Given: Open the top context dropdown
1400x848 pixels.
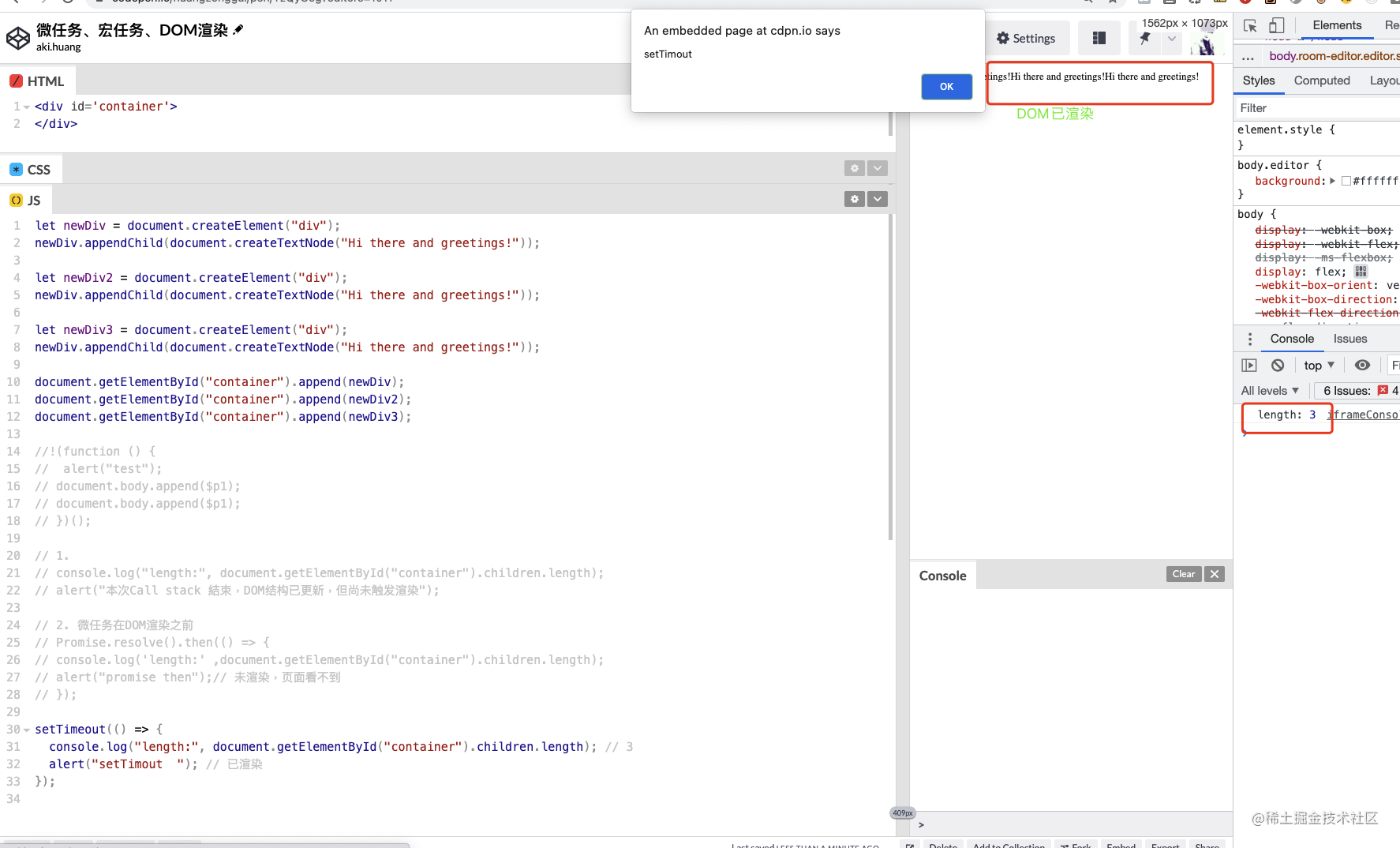Looking at the screenshot, I should pos(1319,365).
